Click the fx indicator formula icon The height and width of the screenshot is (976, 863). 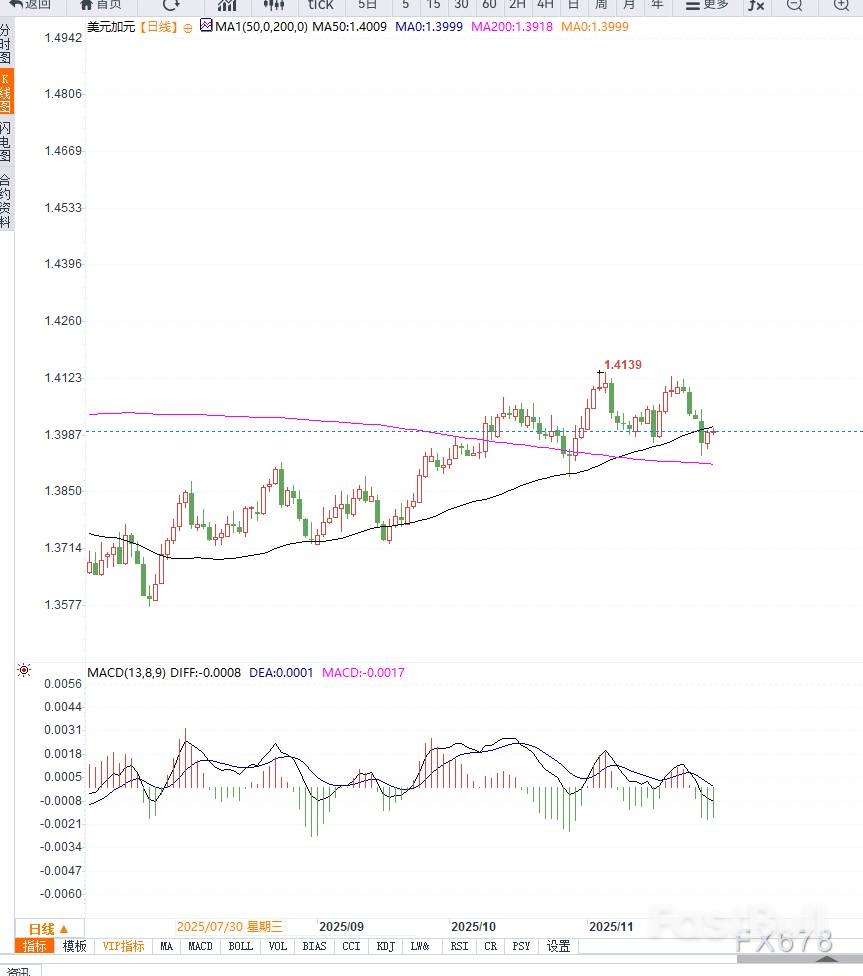click(754, 7)
